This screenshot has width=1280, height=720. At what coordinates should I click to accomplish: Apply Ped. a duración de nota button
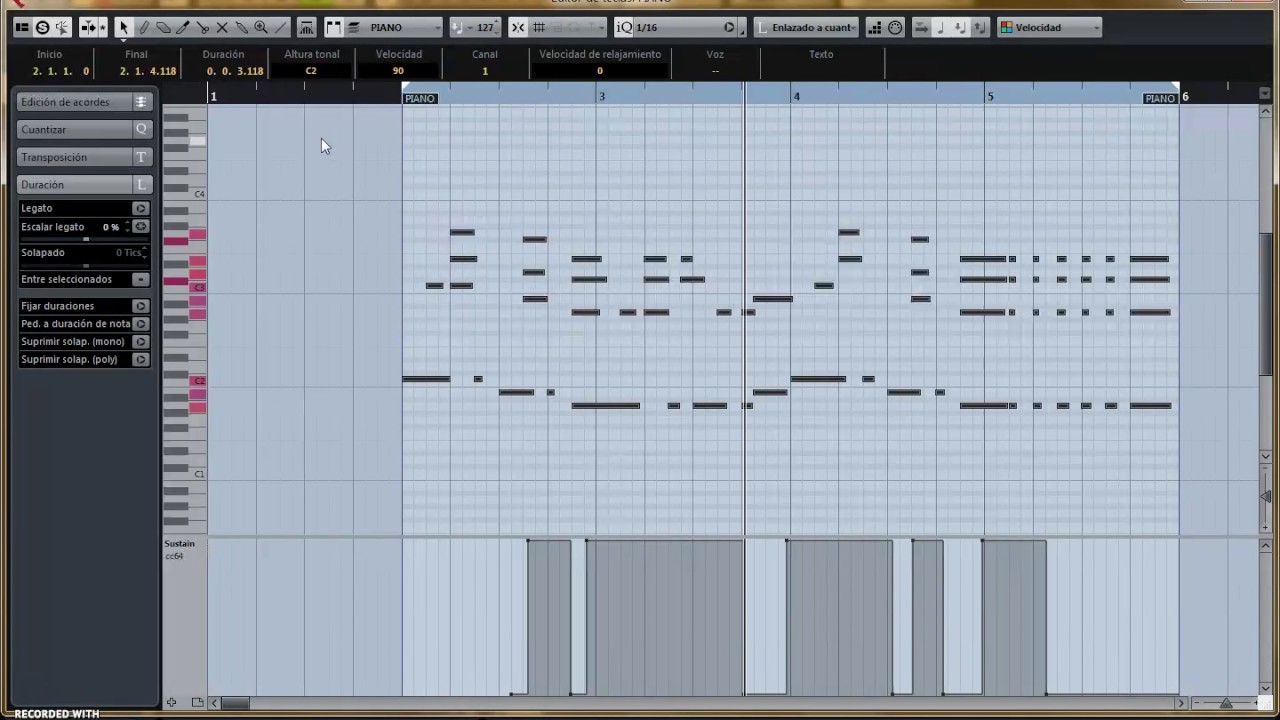140,324
